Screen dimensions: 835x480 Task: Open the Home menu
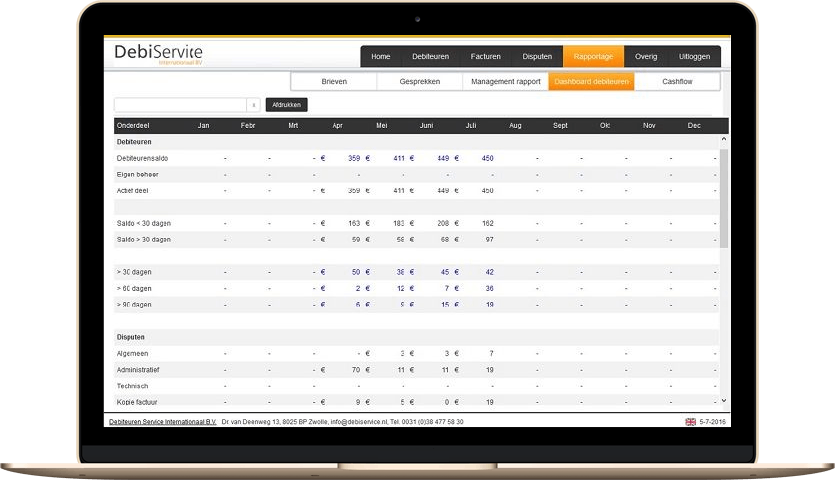click(380, 57)
